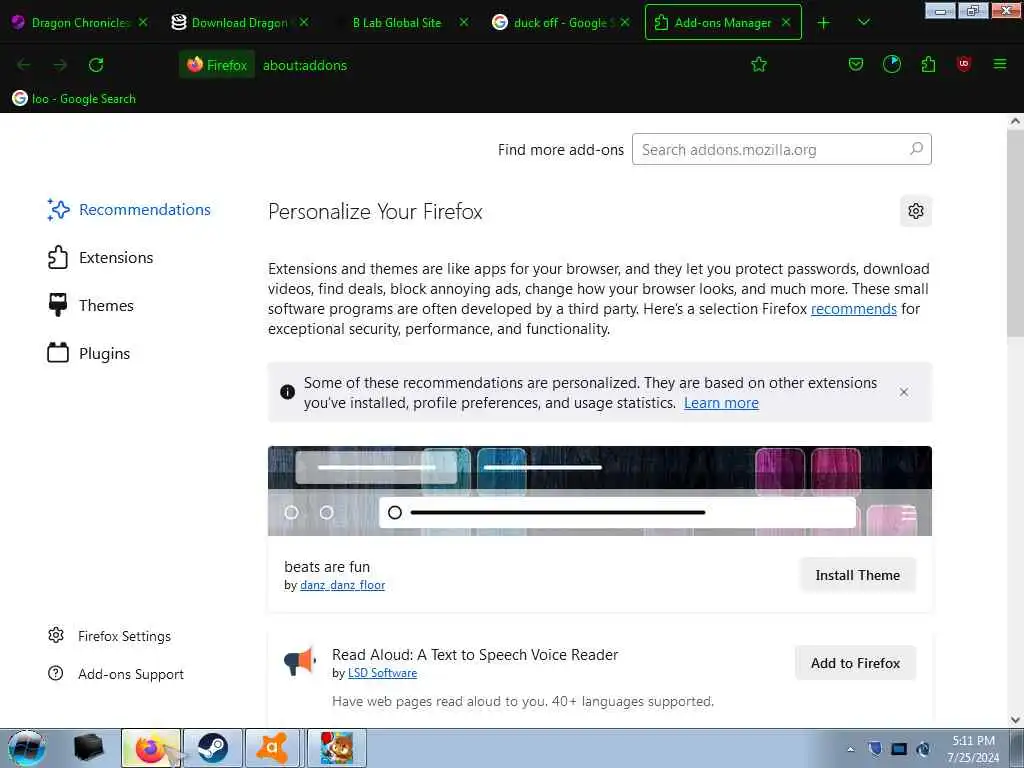Open the Extensions puzzle icon in toolbar
The width and height of the screenshot is (1024, 768).
click(x=928, y=64)
